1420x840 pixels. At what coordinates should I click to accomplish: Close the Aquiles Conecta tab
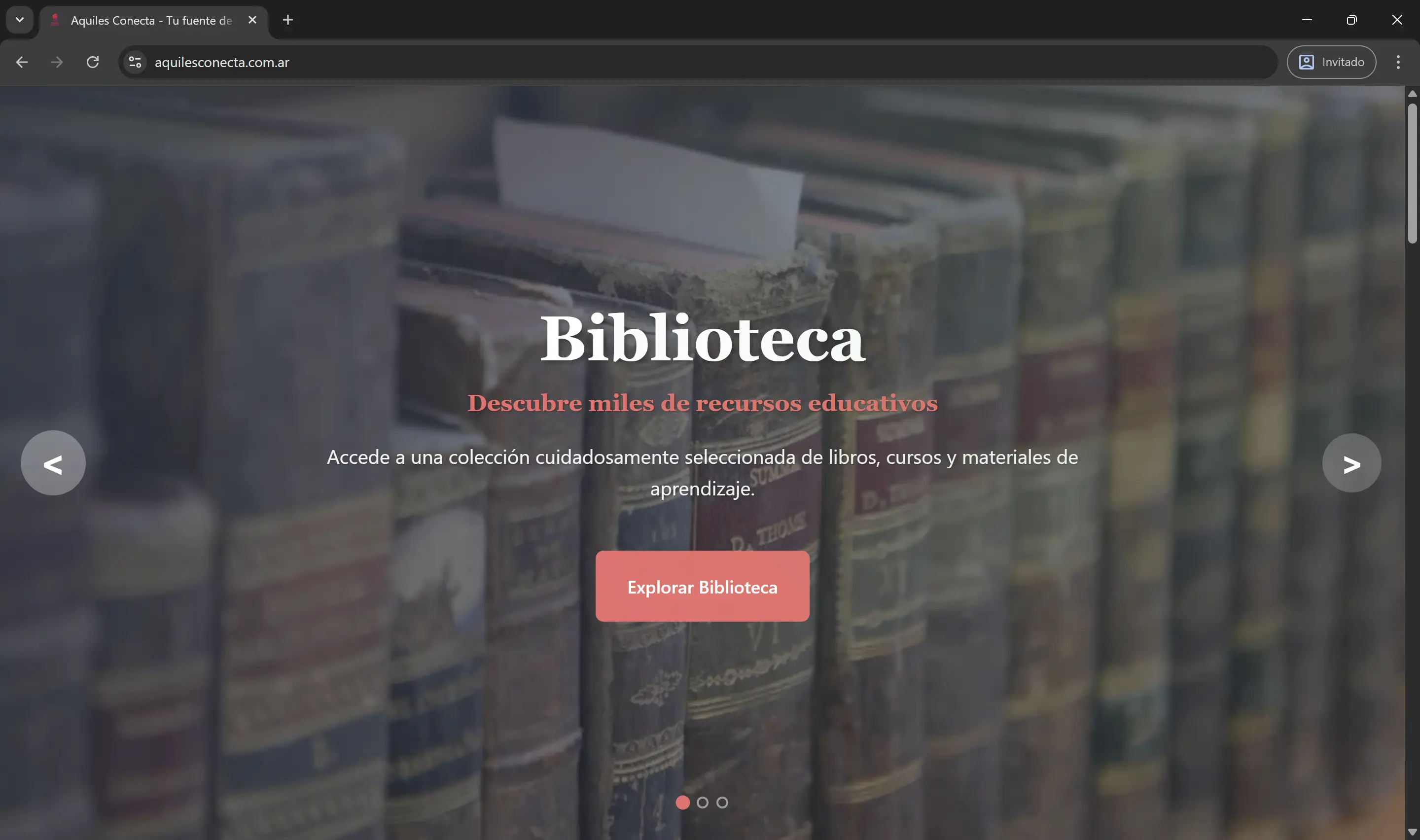[252, 20]
